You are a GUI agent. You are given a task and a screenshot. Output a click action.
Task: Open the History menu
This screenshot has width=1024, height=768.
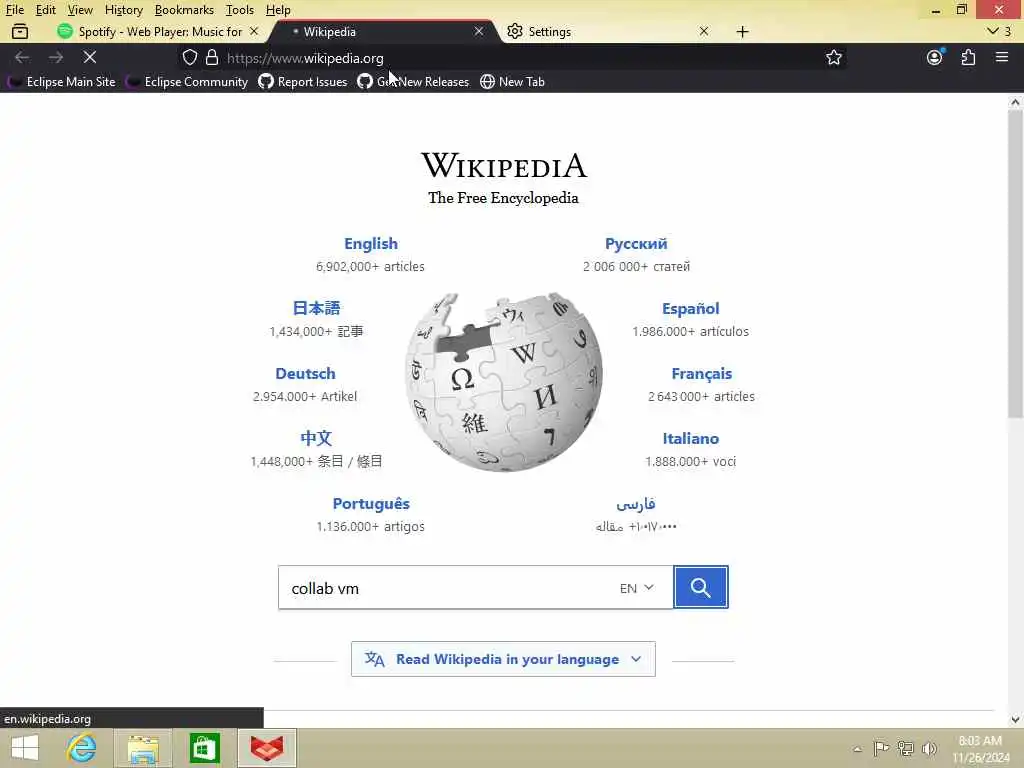tap(124, 10)
